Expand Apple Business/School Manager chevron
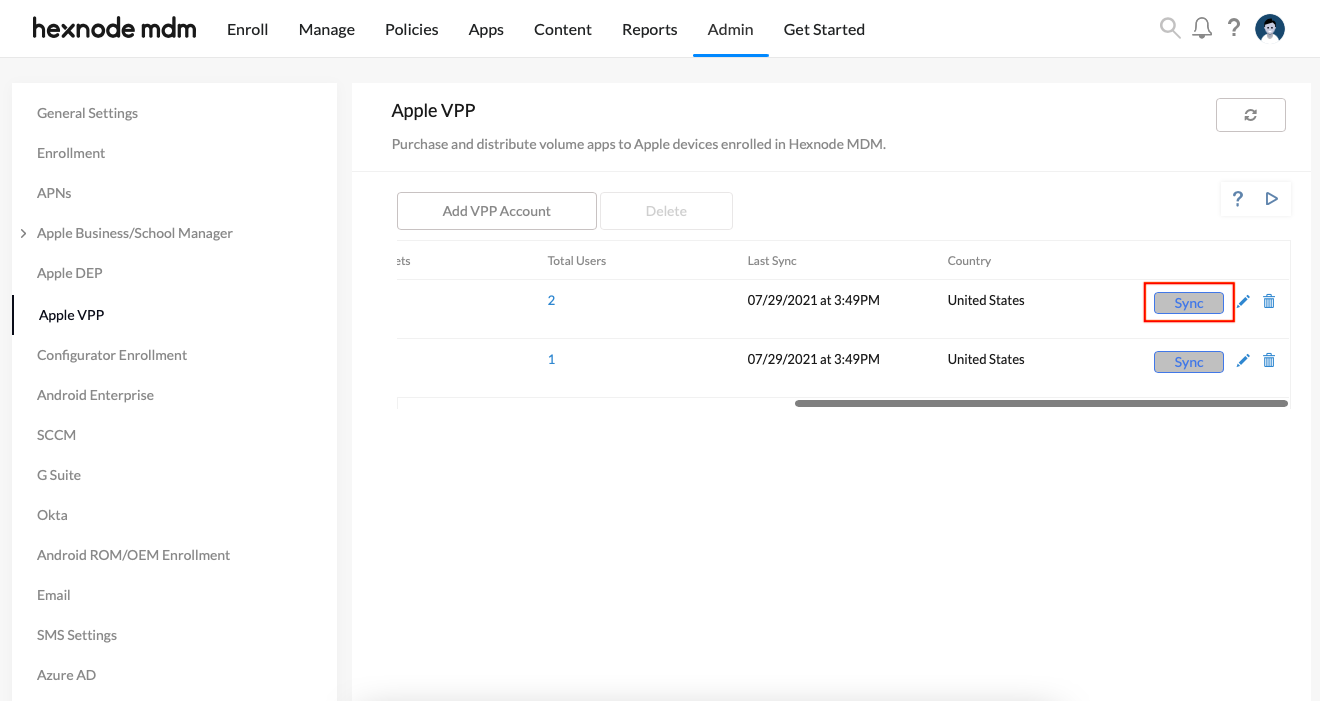The height and width of the screenshot is (701, 1320). point(23,233)
